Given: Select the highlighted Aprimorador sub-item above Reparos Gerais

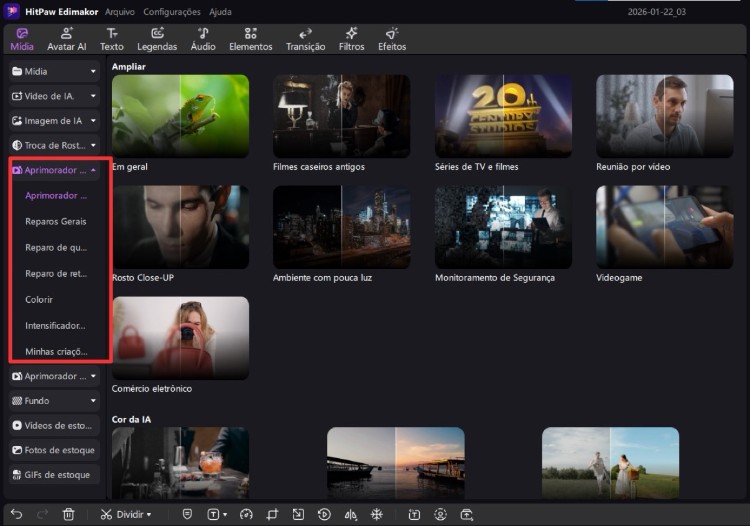Looking at the screenshot, I should (x=56, y=196).
